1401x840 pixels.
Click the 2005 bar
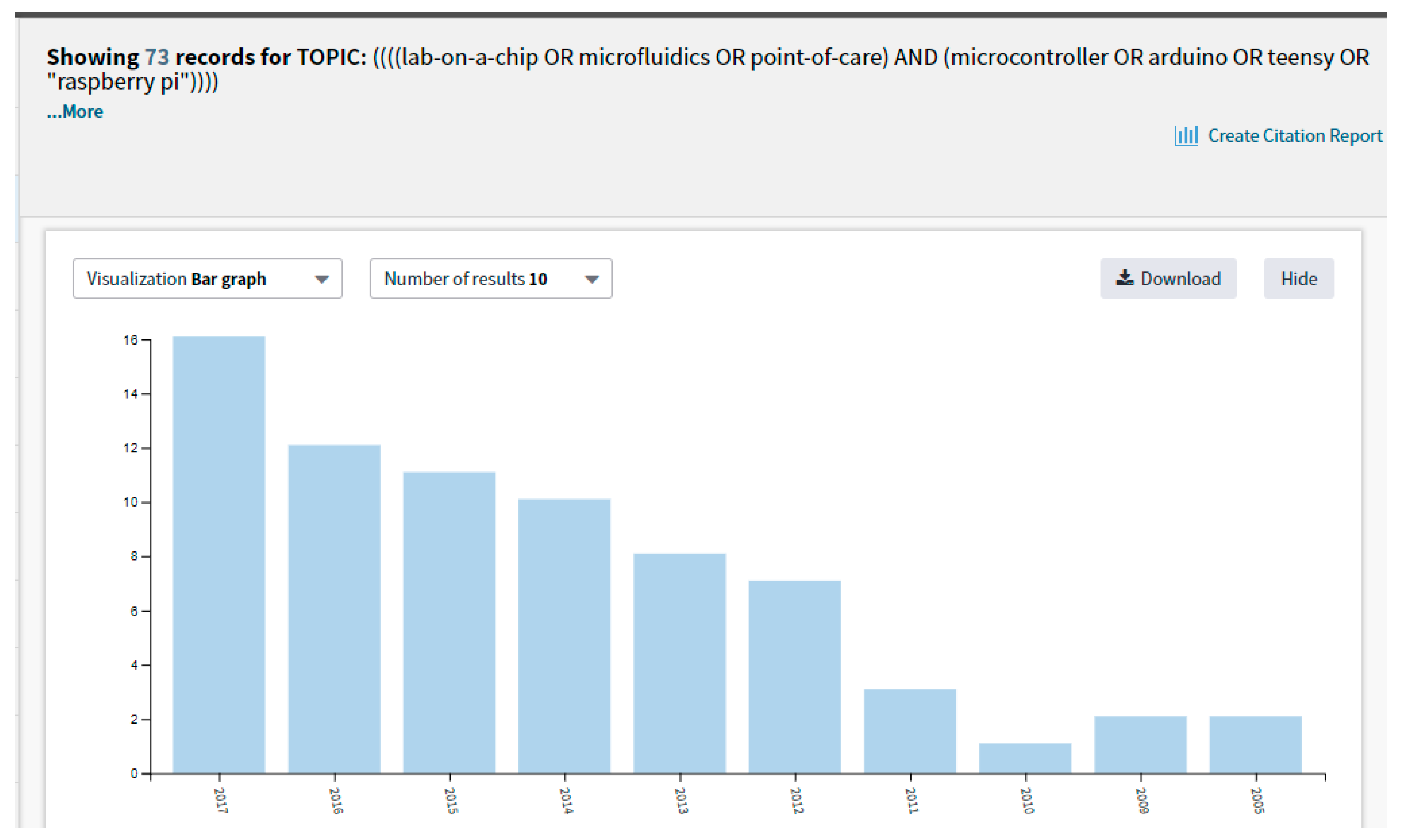pyautogui.click(x=1255, y=744)
